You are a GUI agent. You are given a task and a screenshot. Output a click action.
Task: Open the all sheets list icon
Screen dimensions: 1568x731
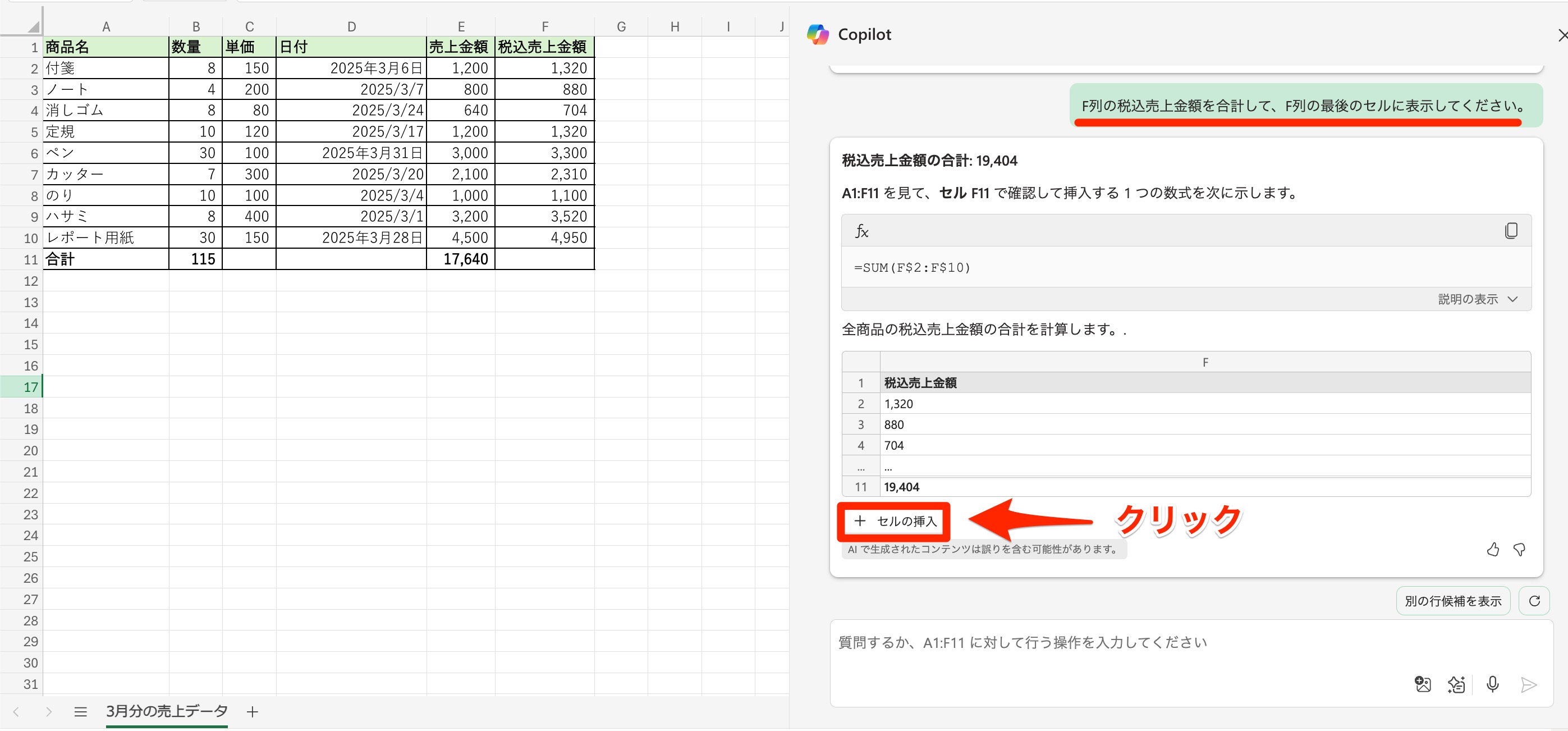(x=80, y=711)
